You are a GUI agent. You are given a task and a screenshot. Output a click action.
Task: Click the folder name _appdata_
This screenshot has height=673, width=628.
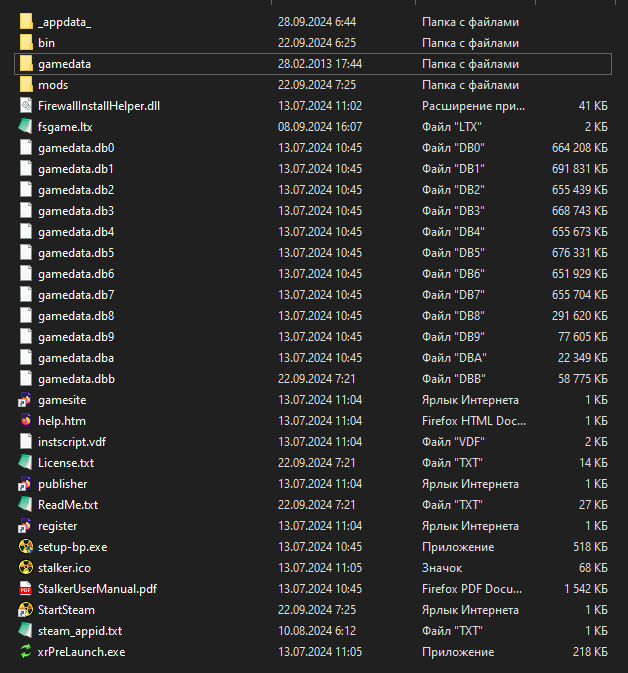click(64, 22)
